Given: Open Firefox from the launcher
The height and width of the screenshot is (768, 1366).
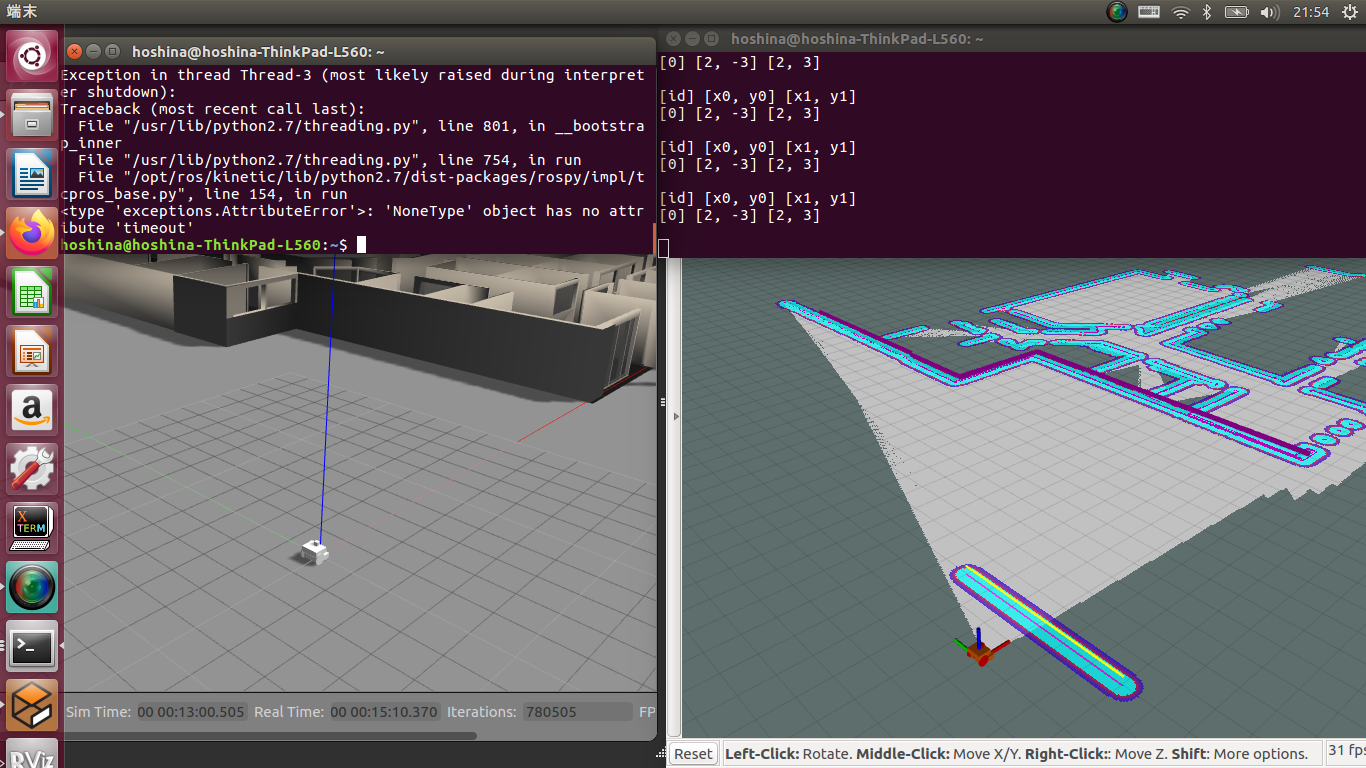Looking at the screenshot, I should (x=32, y=234).
